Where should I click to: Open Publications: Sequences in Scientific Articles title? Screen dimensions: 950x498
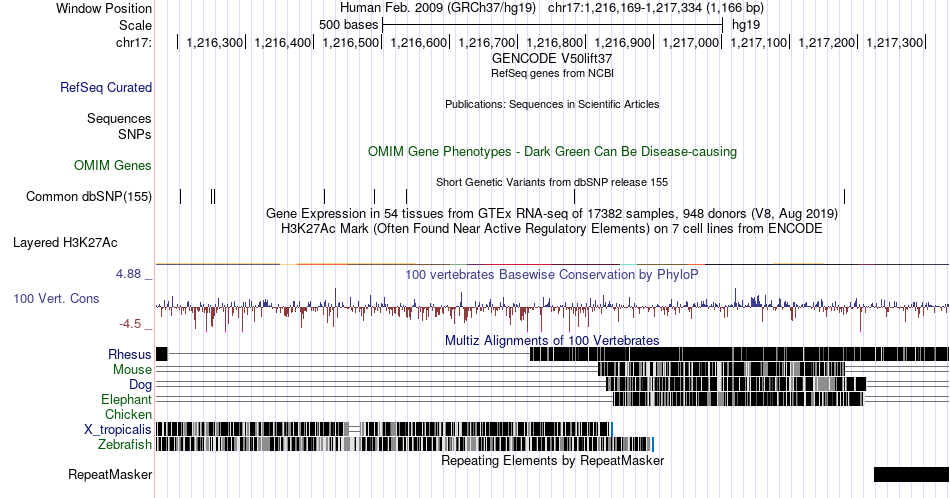[x=552, y=104]
